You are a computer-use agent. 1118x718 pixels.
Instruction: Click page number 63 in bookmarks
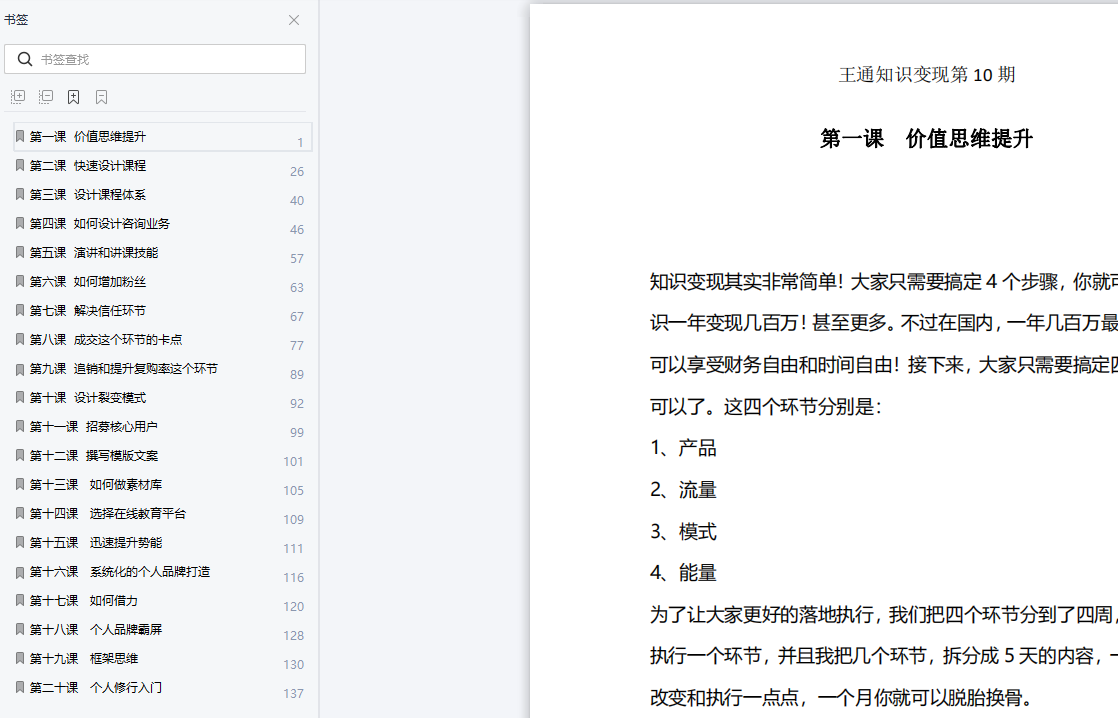click(297, 288)
